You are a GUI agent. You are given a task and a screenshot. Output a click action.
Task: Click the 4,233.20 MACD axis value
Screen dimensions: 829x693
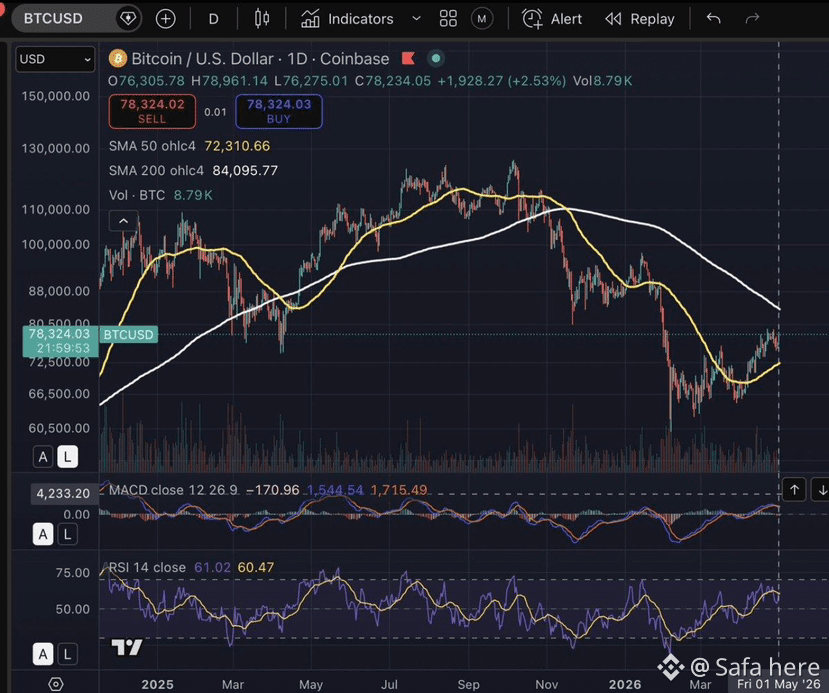(63, 494)
